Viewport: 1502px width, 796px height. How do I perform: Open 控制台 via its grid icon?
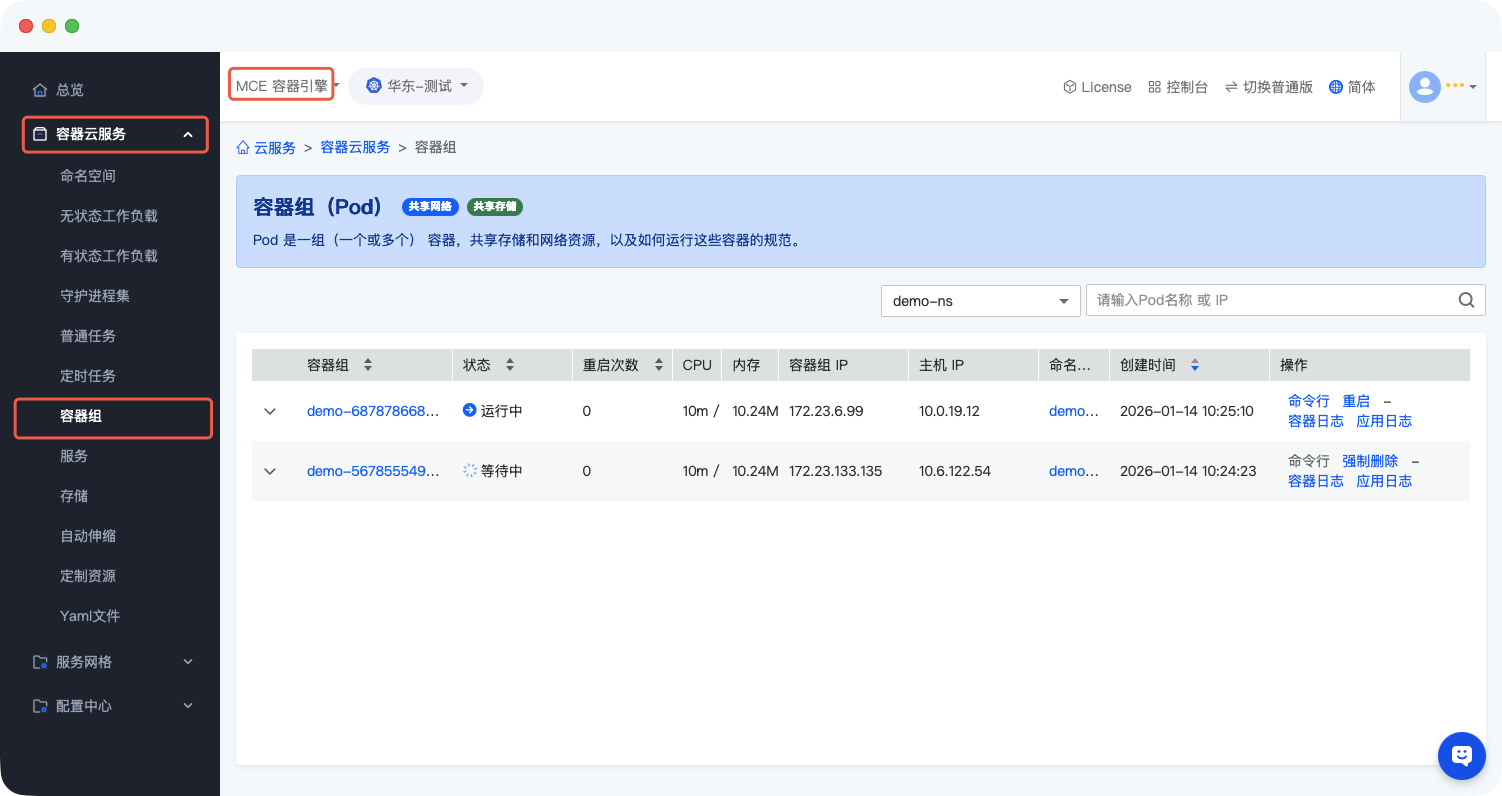1154,87
